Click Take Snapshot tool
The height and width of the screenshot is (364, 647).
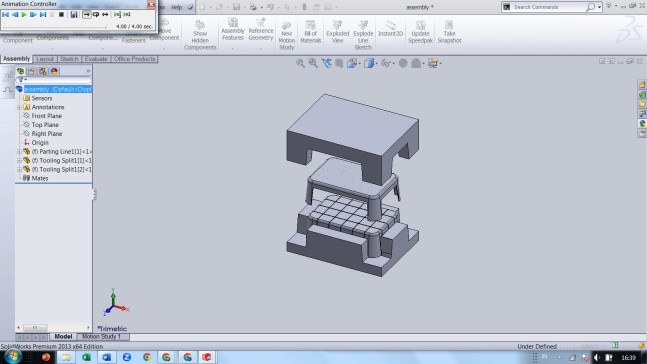click(x=449, y=32)
